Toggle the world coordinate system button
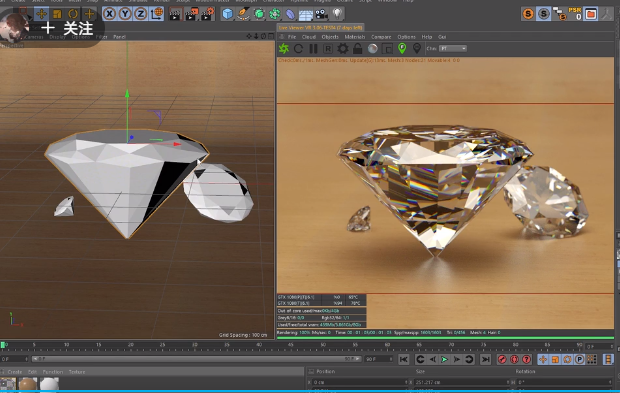 coord(156,14)
